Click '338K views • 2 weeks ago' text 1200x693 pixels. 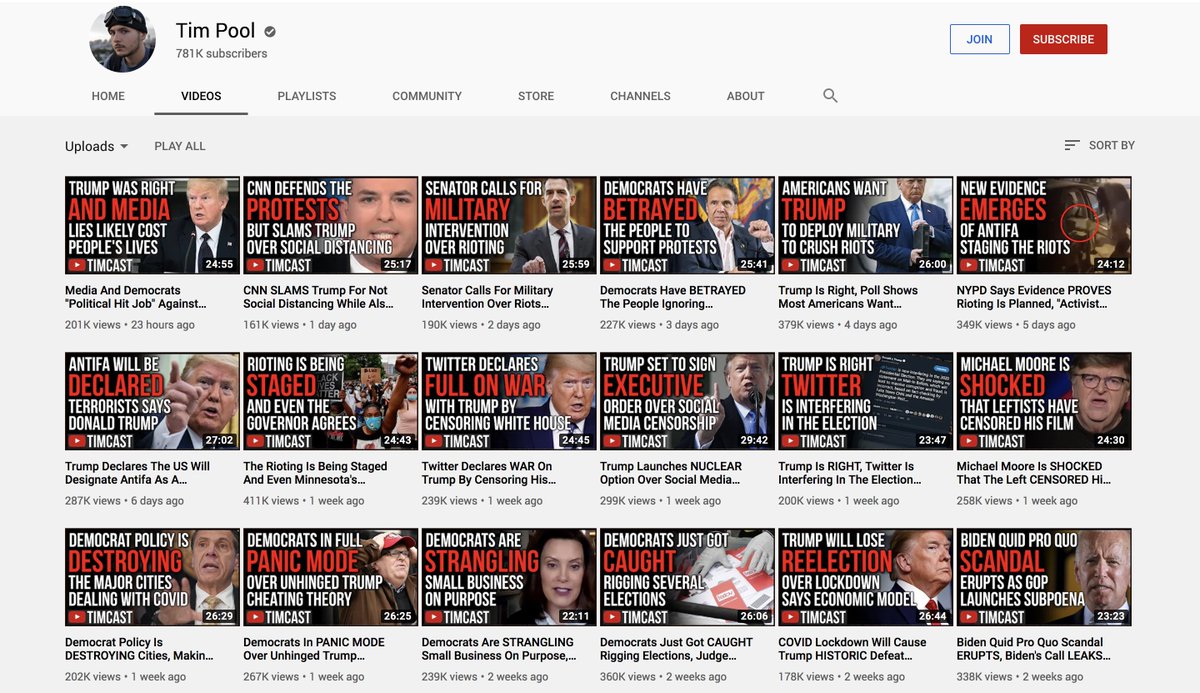pos(1020,677)
